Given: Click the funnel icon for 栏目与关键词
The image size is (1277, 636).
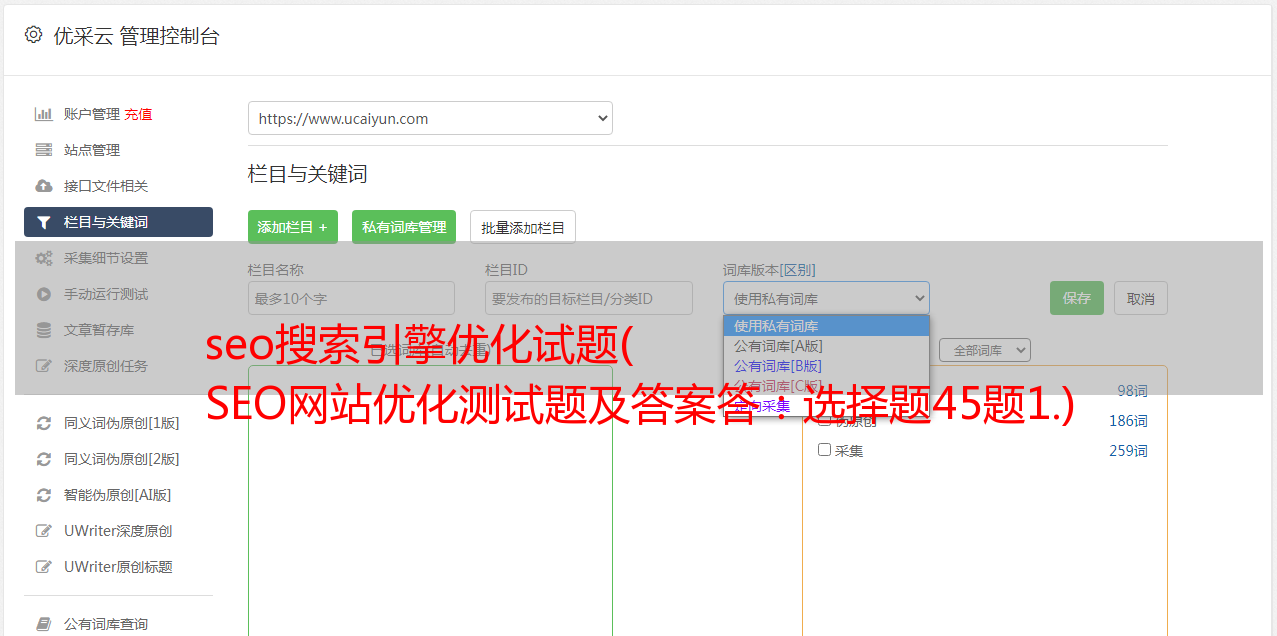Looking at the screenshot, I should [x=43, y=222].
